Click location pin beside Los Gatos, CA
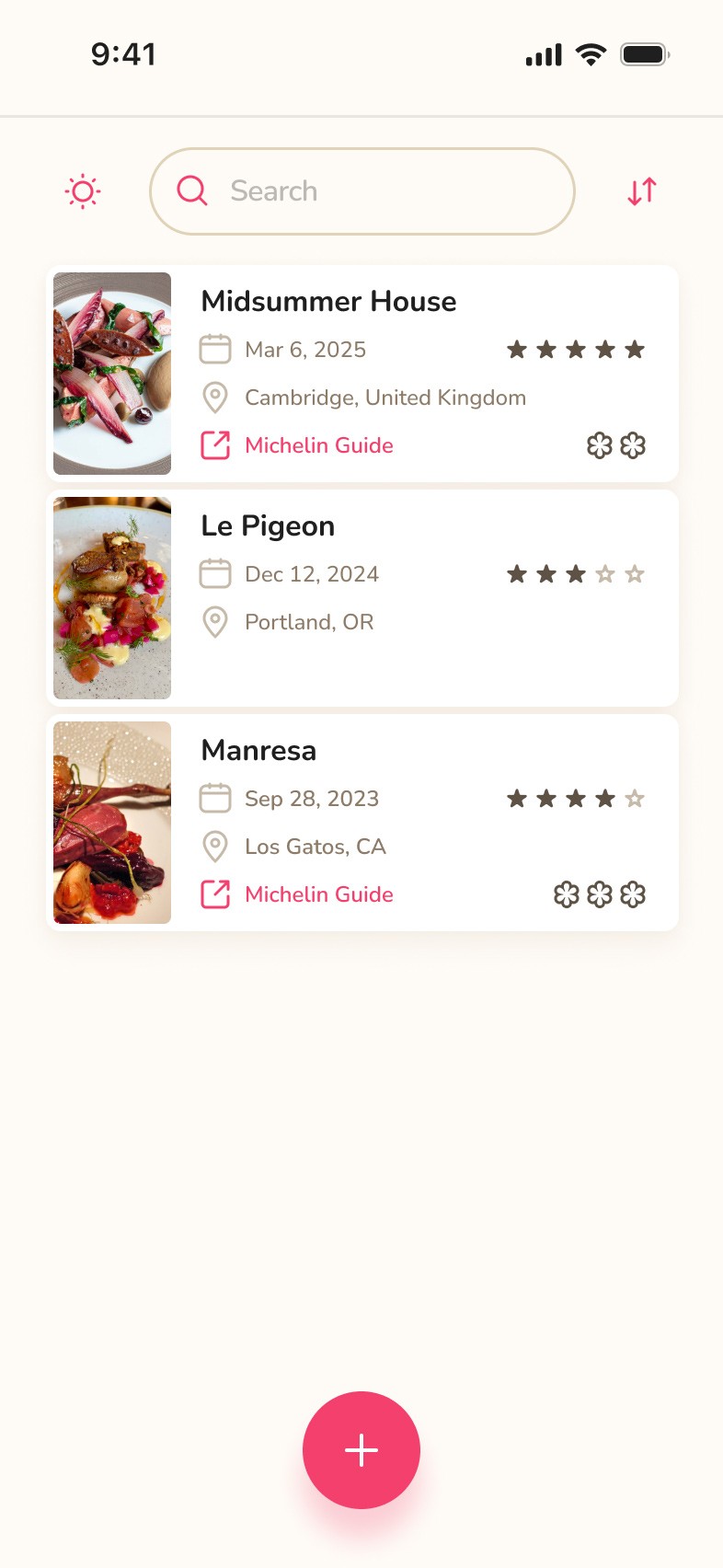This screenshot has width=723, height=1568. click(x=215, y=847)
